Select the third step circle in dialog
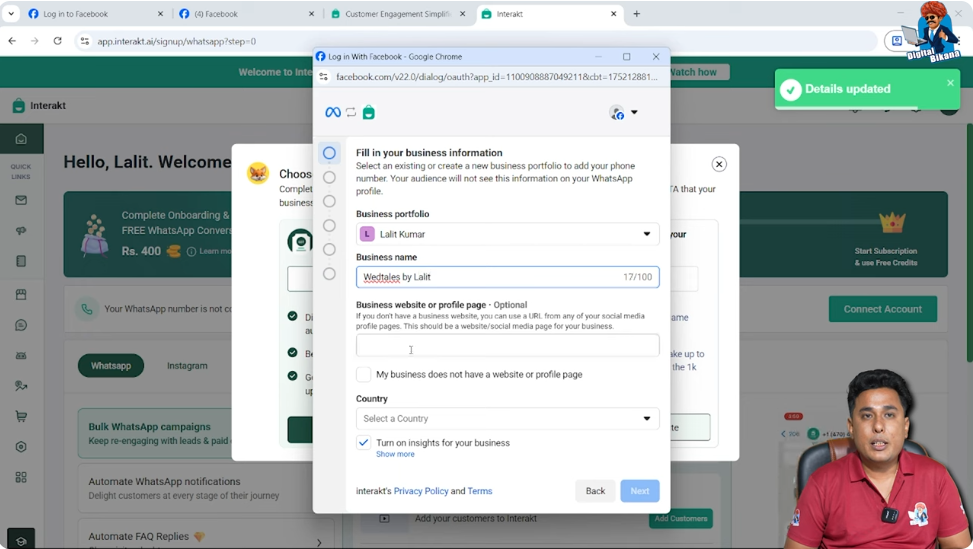The width and height of the screenshot is (973, 549). (330, 202)
